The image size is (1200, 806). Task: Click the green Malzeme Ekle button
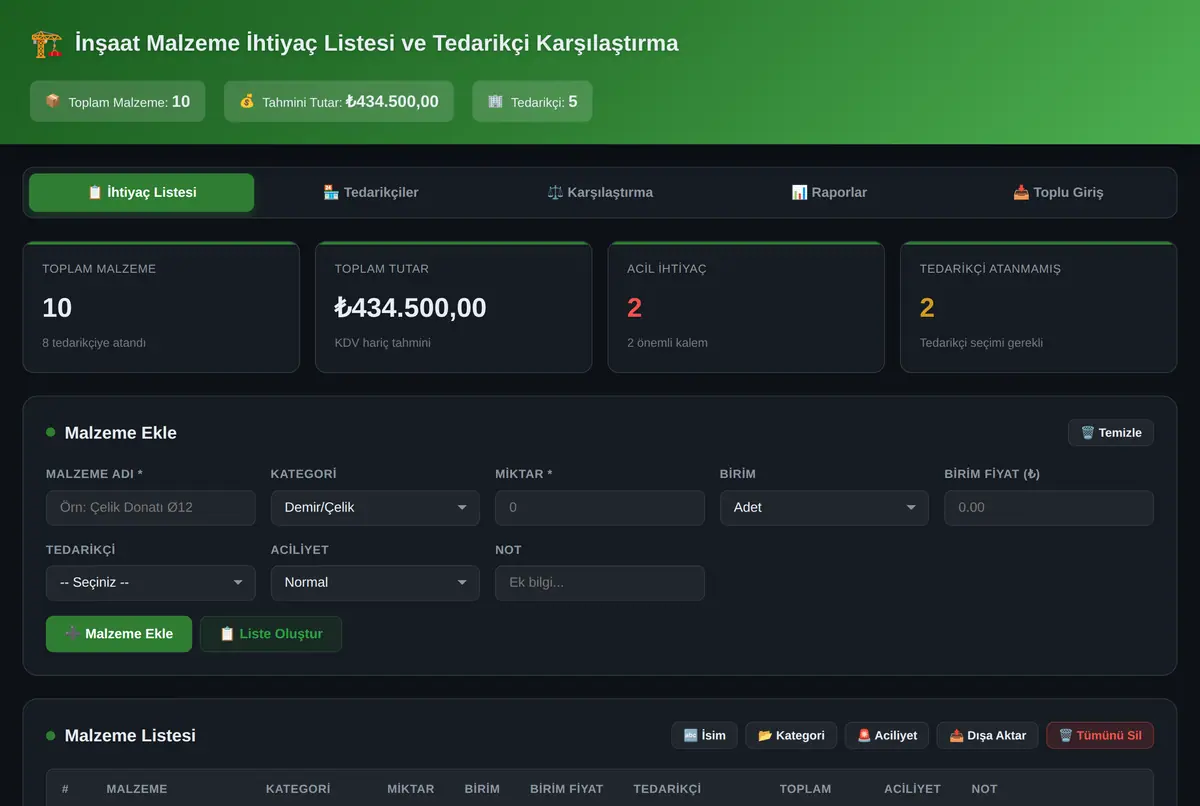[x=119, y=634]
